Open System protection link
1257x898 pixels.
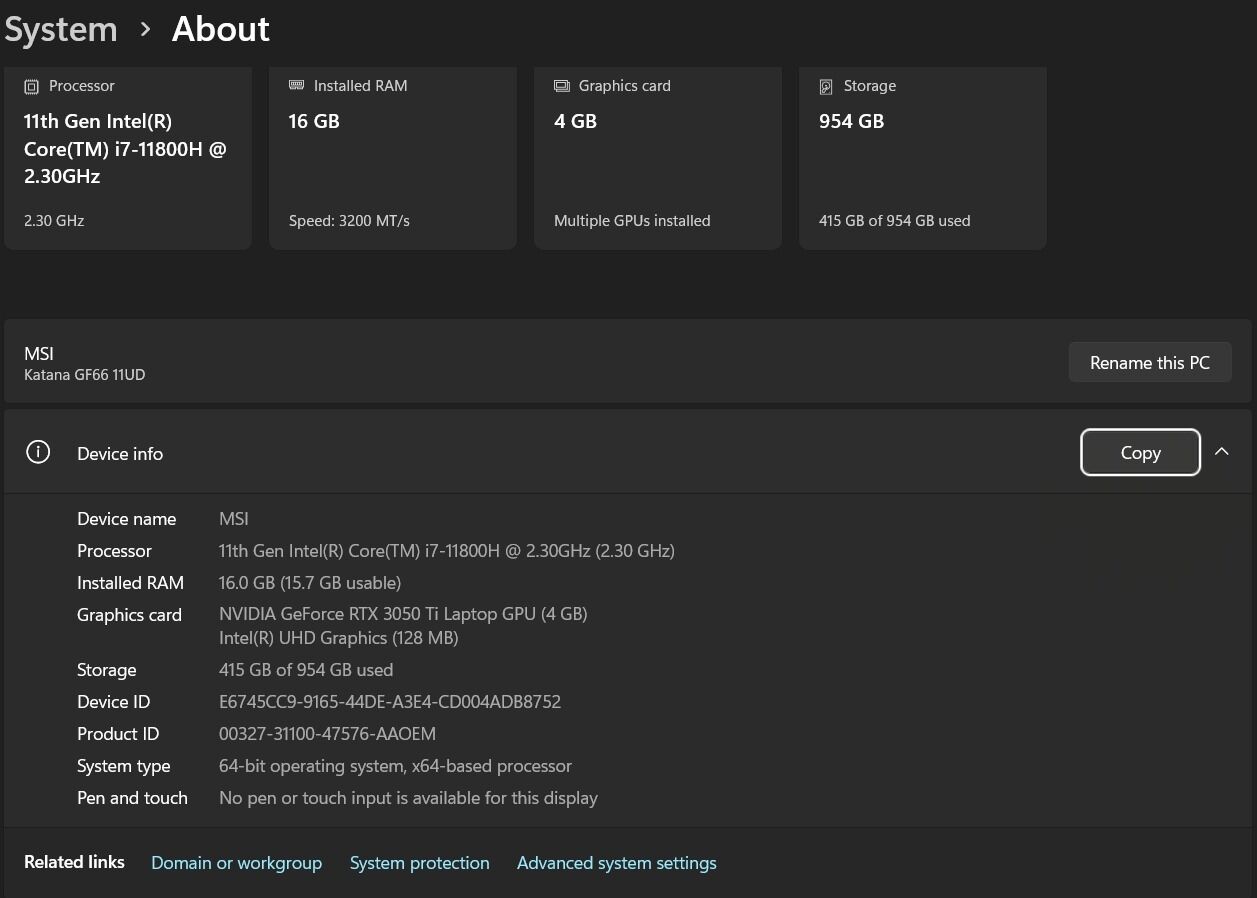point(420,863)
